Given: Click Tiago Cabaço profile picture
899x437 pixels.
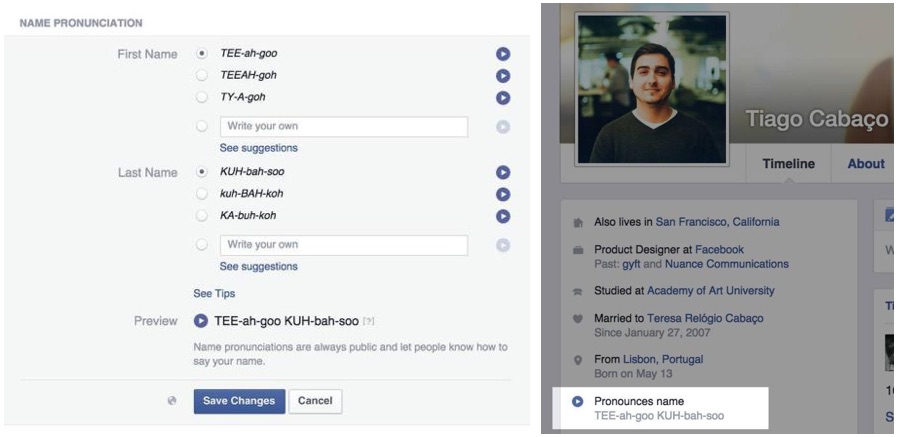Looking at the screenshot, I should 652,89.
